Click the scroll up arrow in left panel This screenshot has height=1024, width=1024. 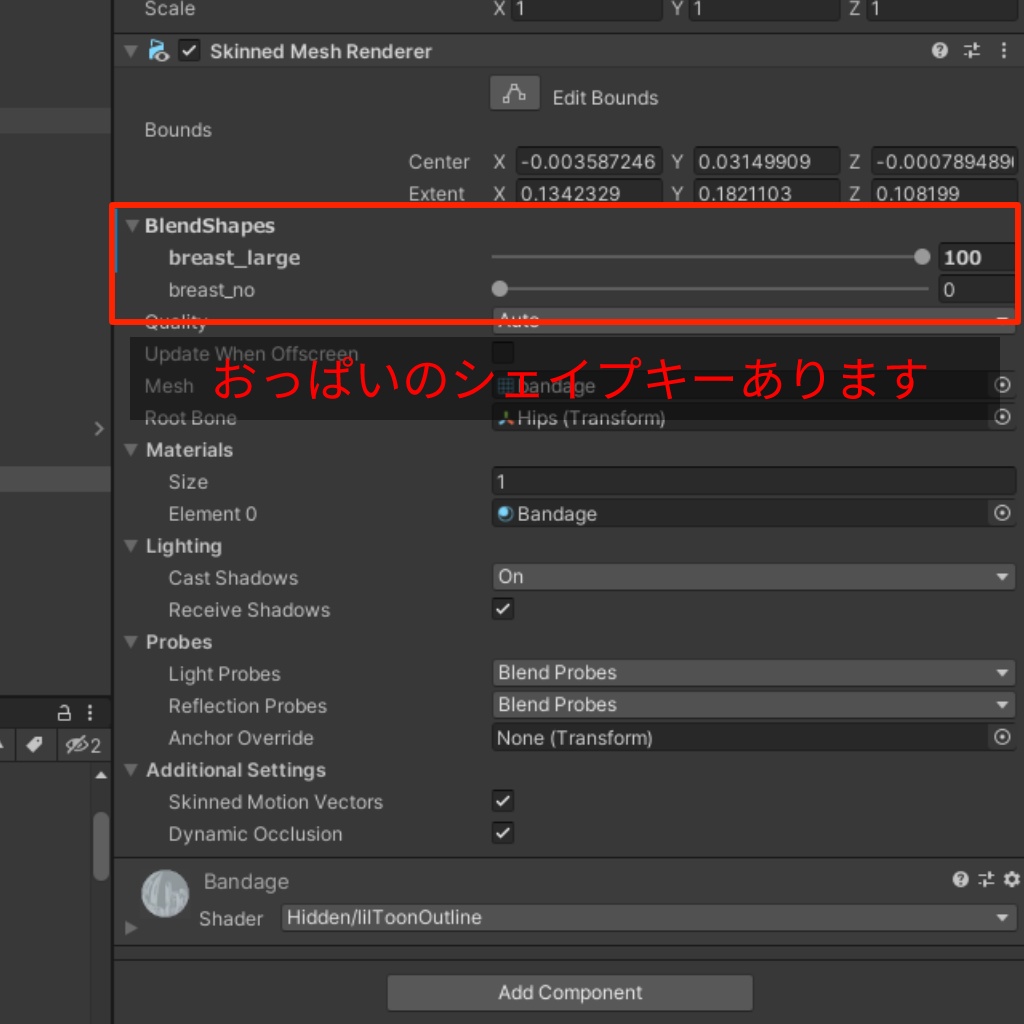[101, 775]
